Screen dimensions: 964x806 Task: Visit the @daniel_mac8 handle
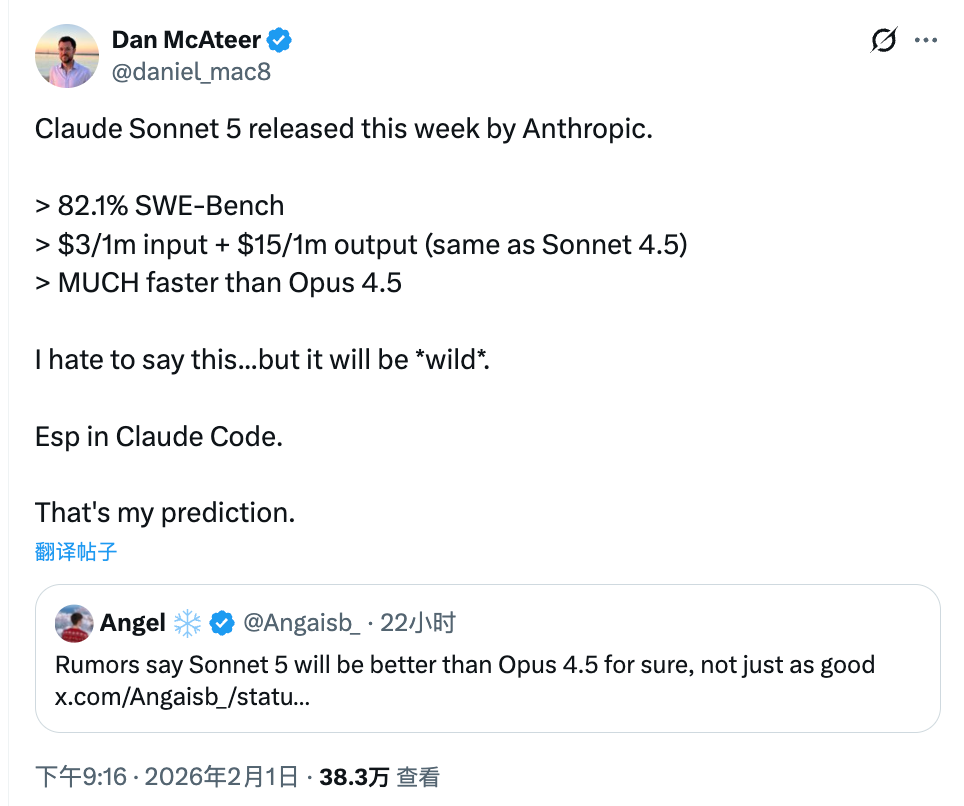coord(191,72)
